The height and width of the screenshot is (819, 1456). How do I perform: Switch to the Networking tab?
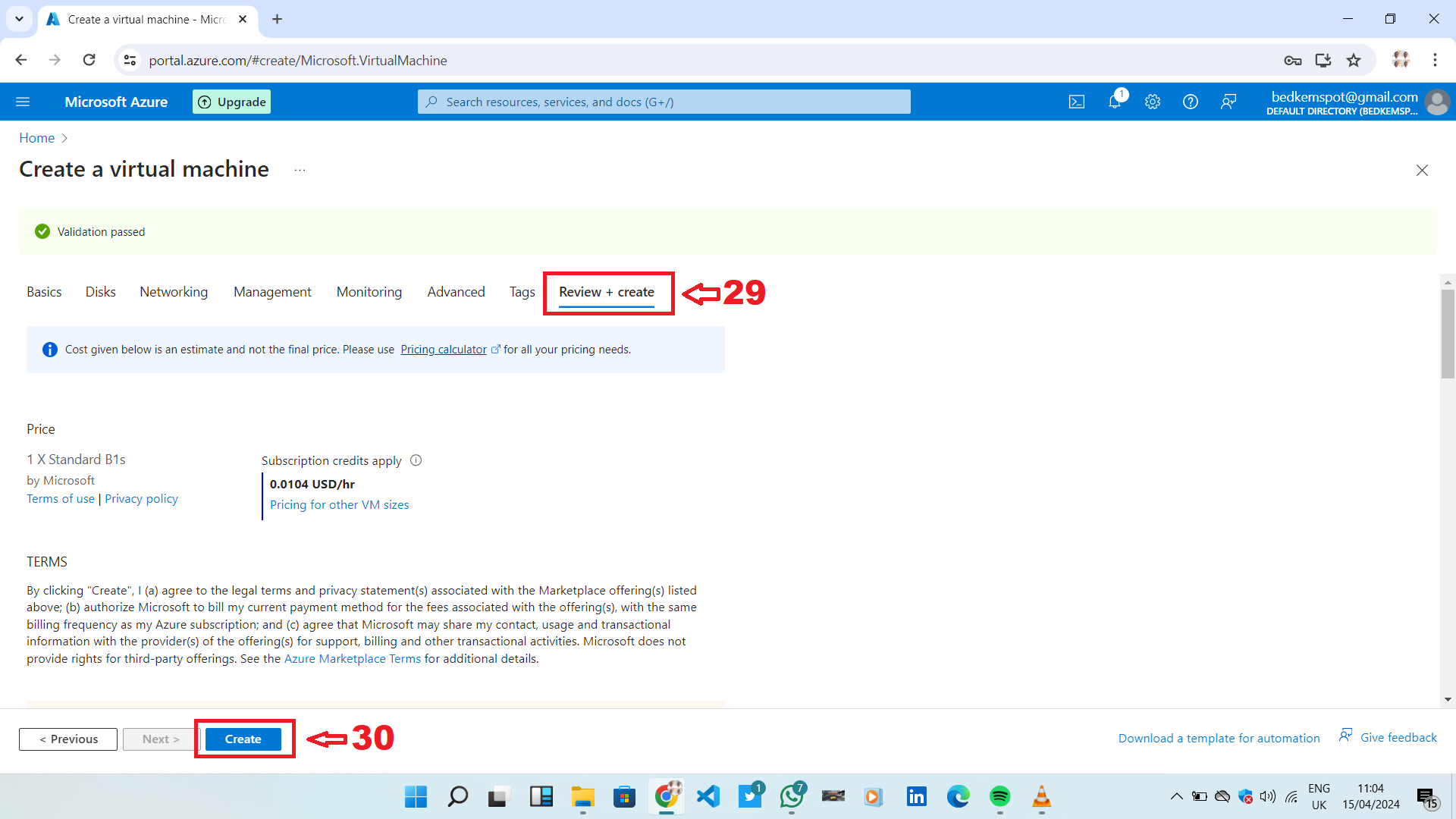174,292
